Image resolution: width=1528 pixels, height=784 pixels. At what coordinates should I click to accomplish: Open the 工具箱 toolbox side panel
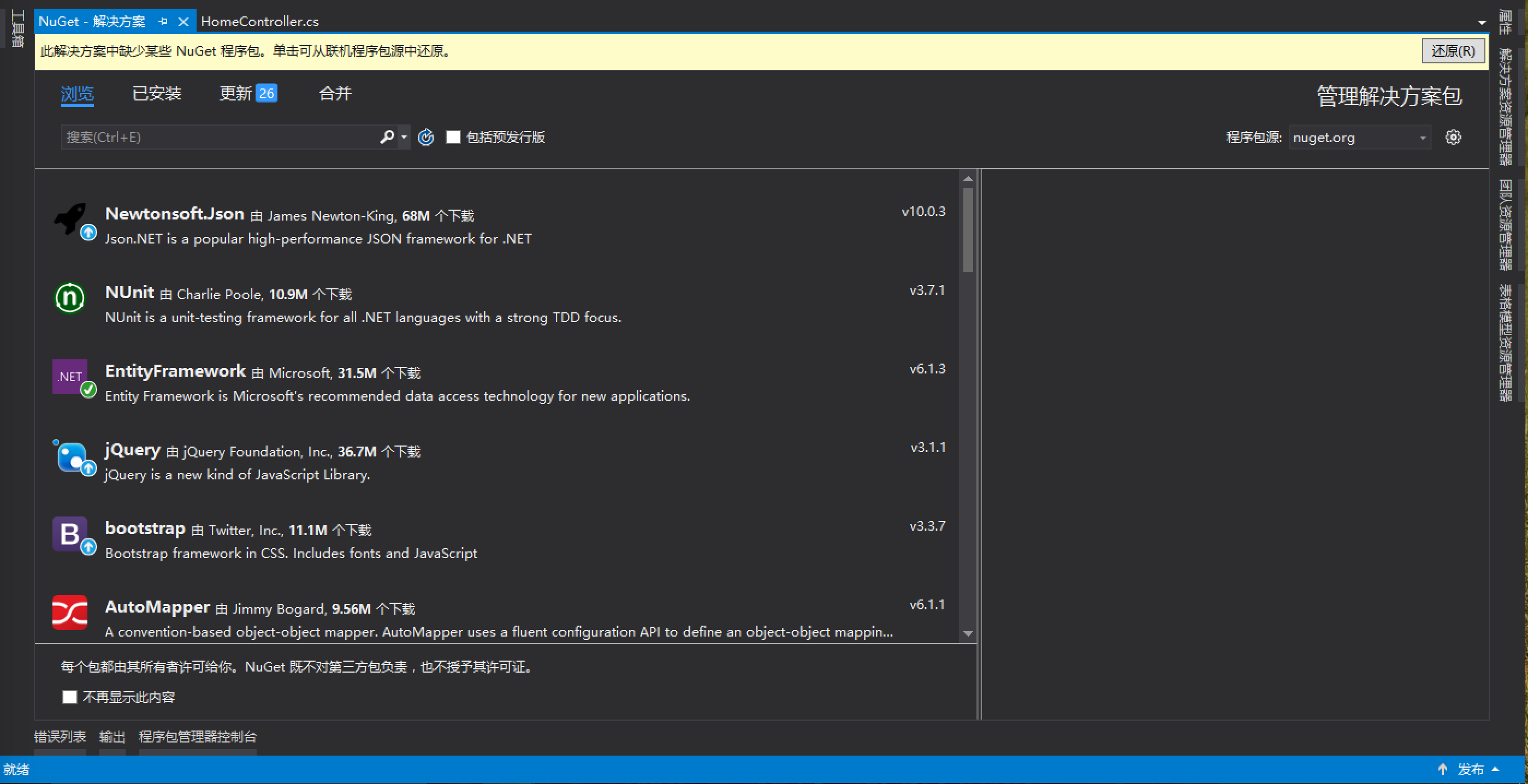click(x=19, y=28)
